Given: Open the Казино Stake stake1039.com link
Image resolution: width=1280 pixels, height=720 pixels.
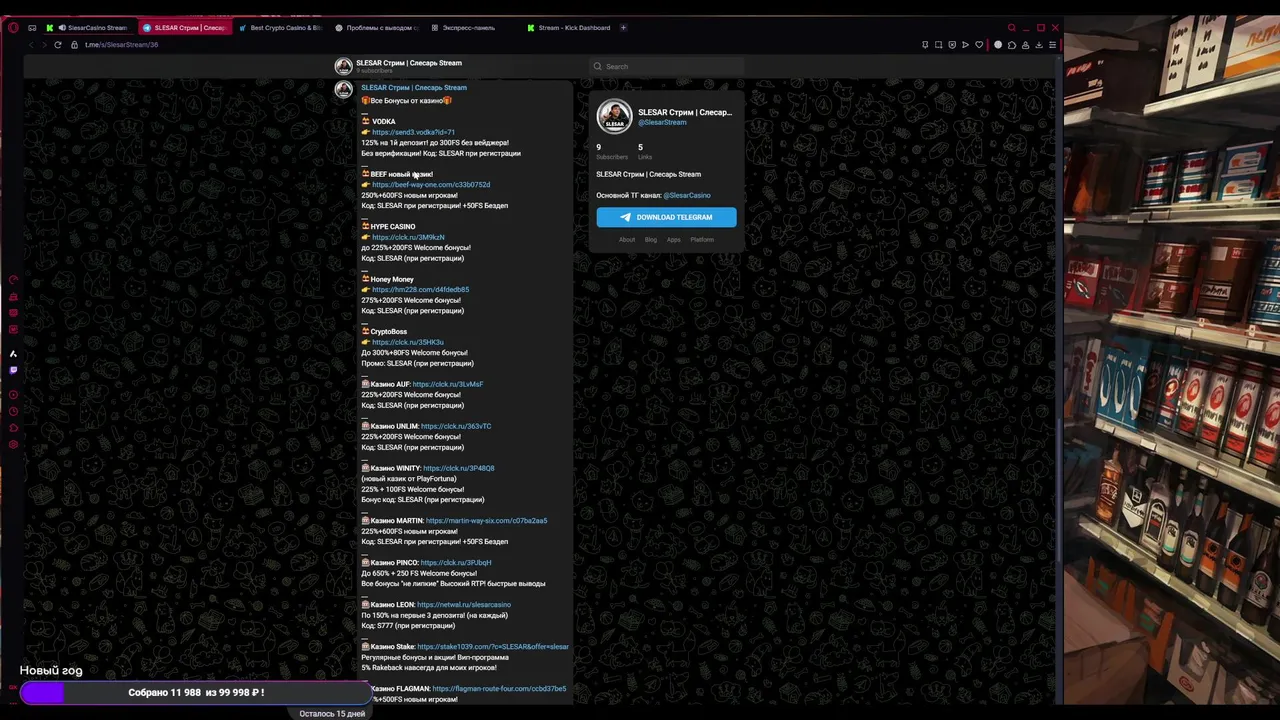Looking at the screenshot, I should [x=493, y=647].
